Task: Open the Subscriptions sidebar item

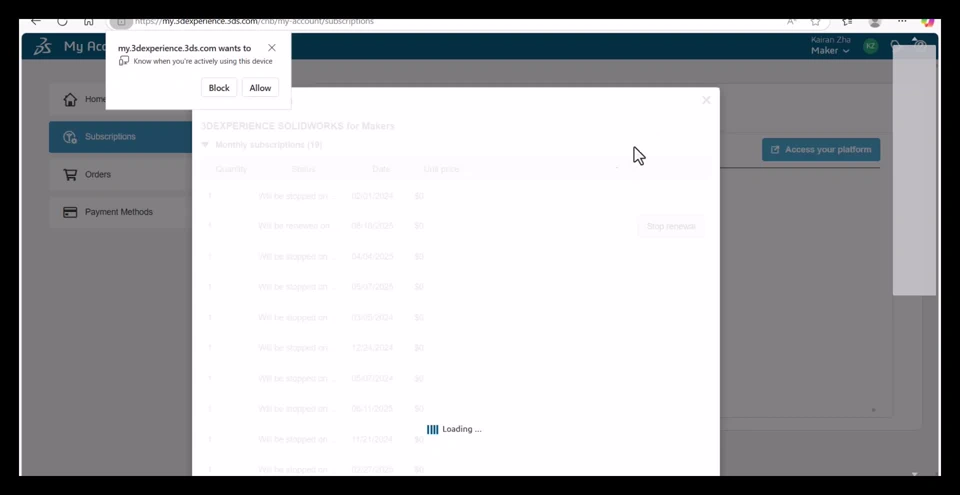Action: 121,137
